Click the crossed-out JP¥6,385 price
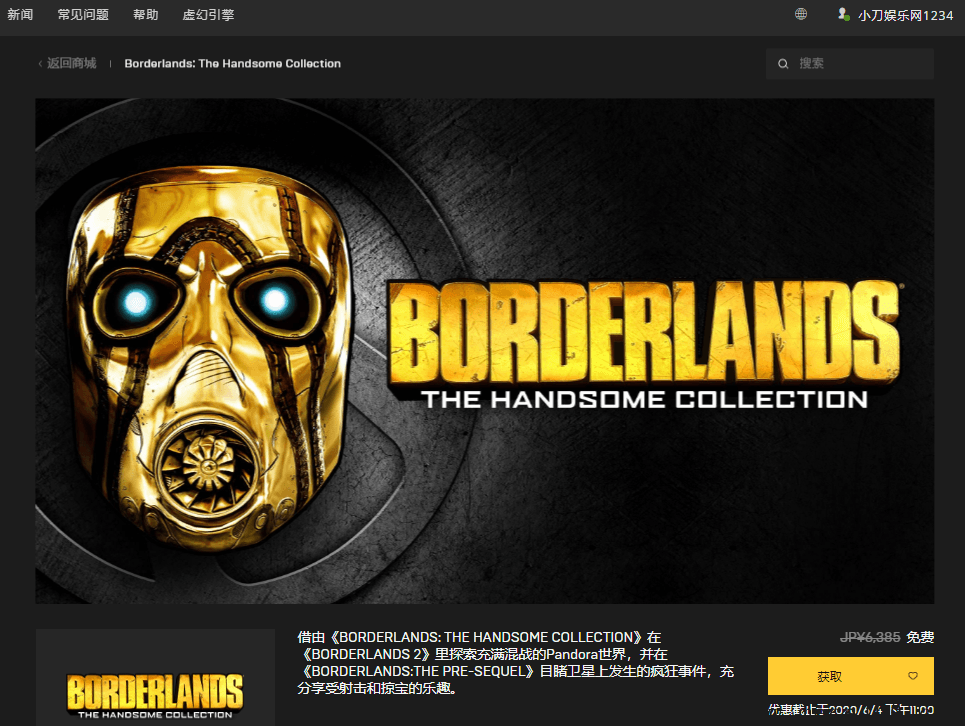 (870, 637)
